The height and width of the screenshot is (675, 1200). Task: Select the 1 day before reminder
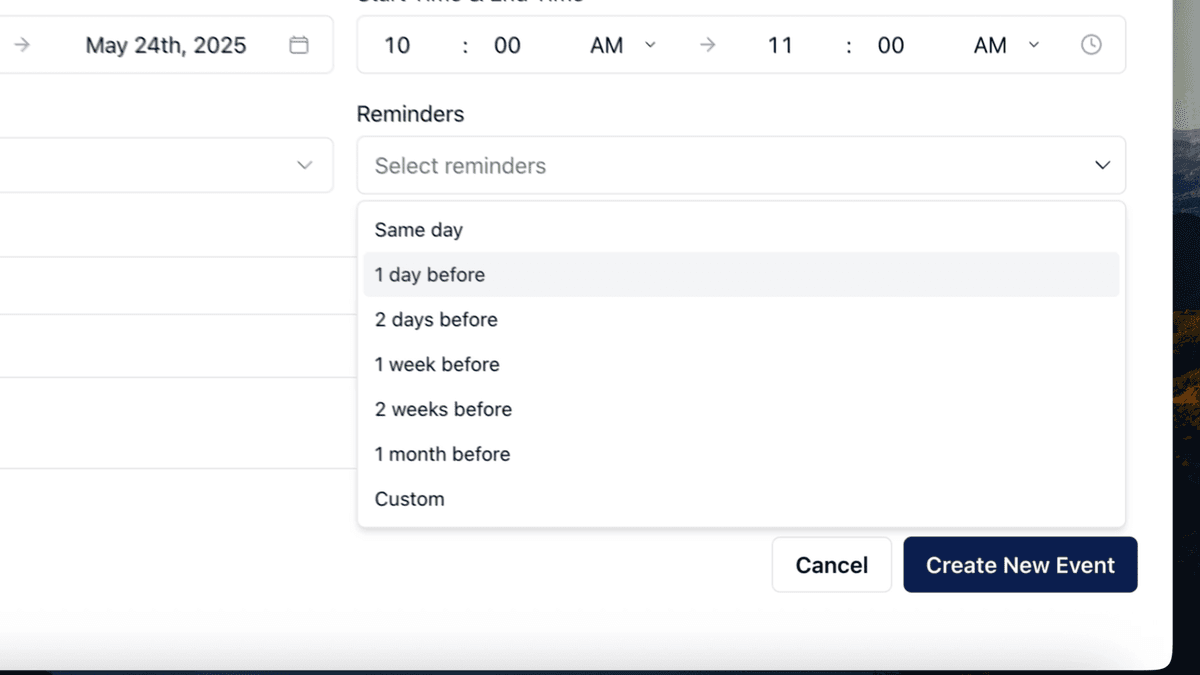click(x=741, y=275)
